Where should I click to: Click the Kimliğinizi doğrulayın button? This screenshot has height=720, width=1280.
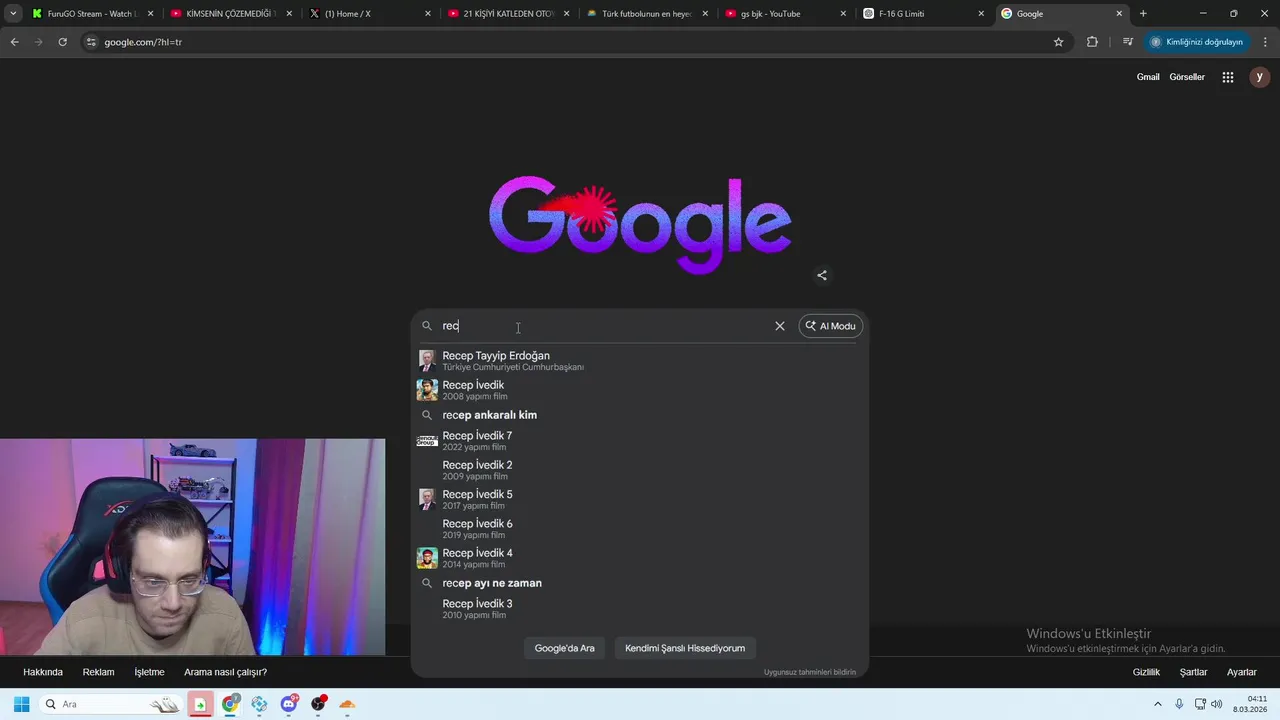[x=1197, y=42]
